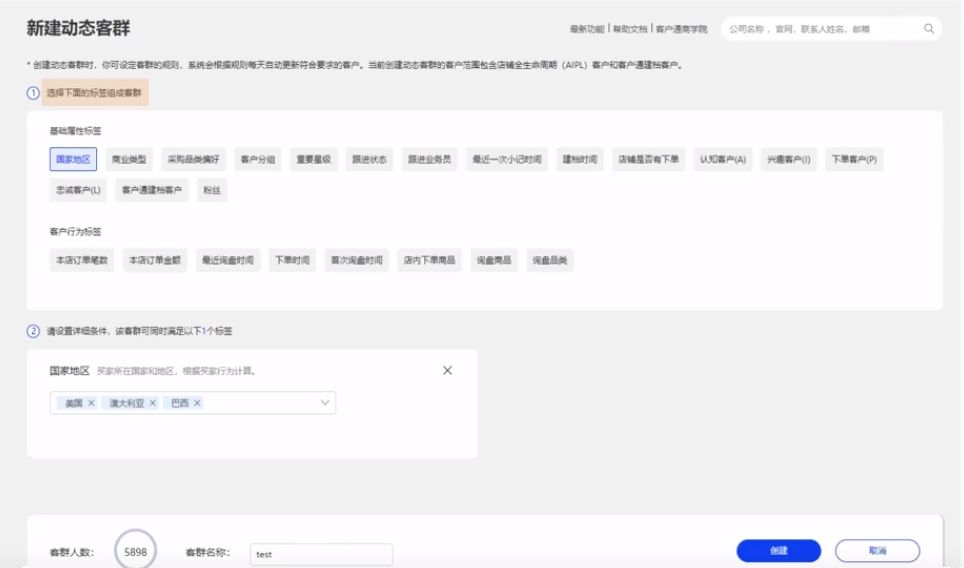Viewport: 964px width, 568px height.
Task: Choose the 本店订单金额 behavior tag
Action: (155, 260)
